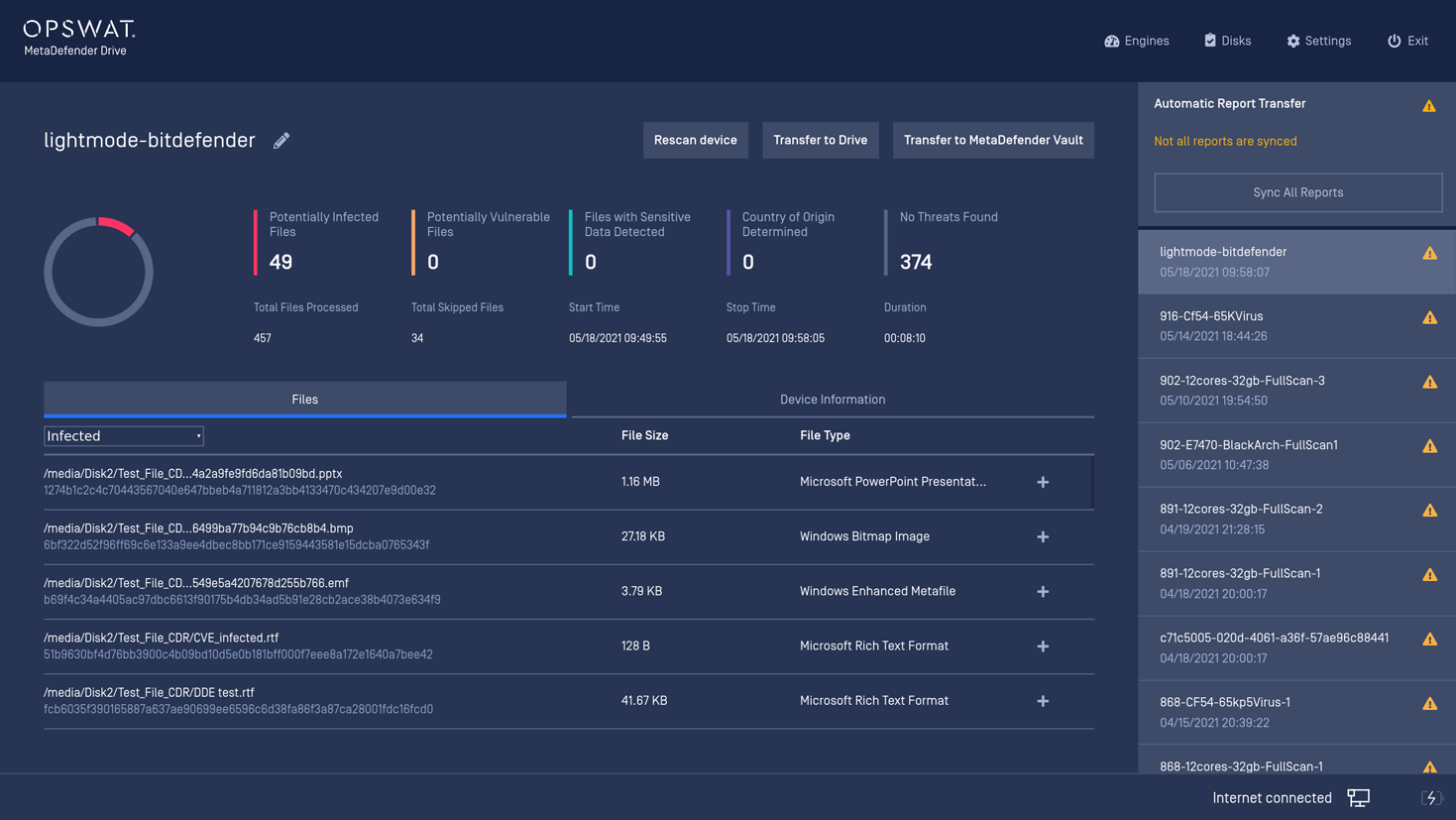Select the 902-12cores-32gb-FullScan-3 report
The image size is (1456, 820).
[1297, 391]
